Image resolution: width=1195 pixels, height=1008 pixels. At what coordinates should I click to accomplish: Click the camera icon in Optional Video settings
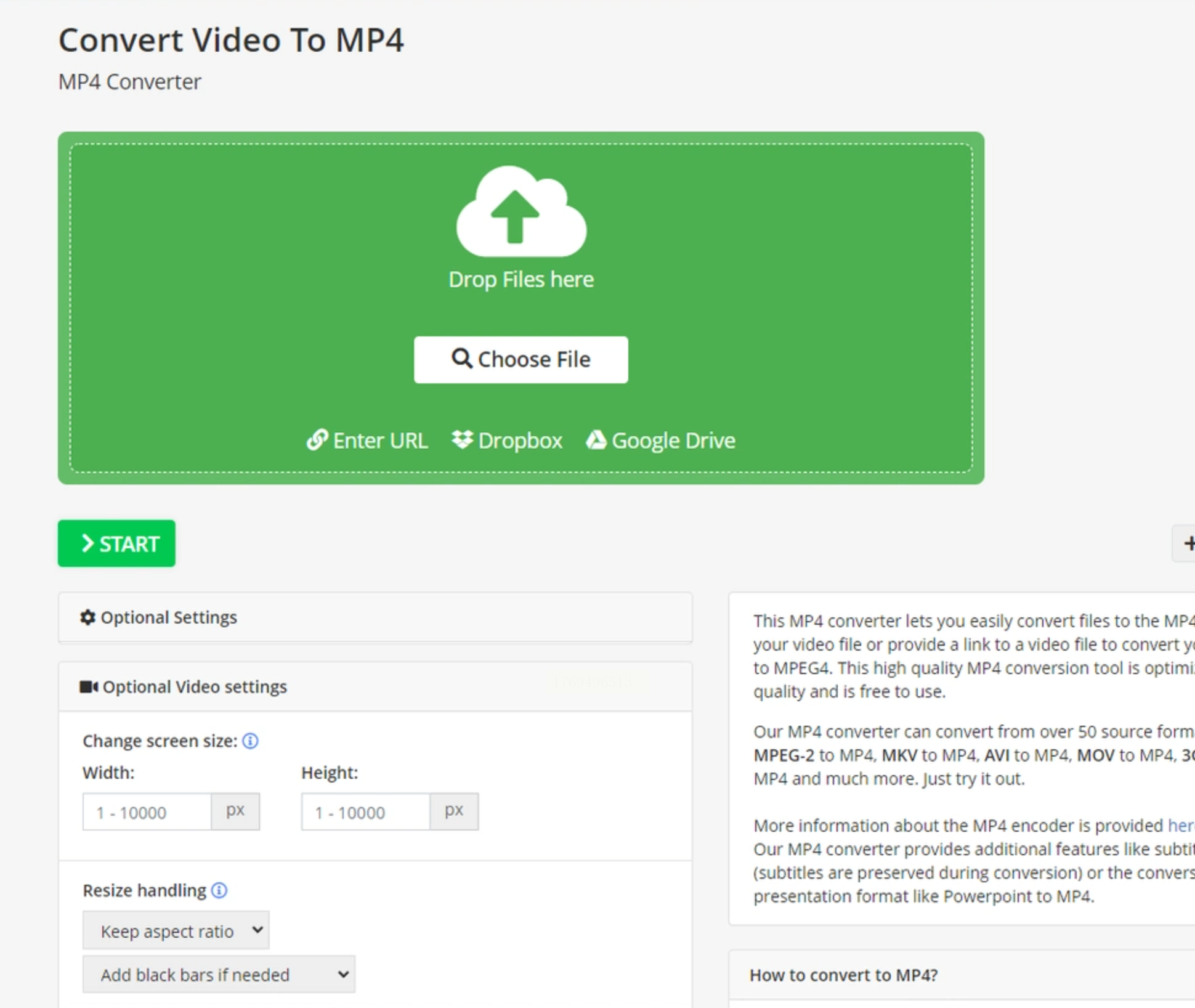click(x=89, y=686)
